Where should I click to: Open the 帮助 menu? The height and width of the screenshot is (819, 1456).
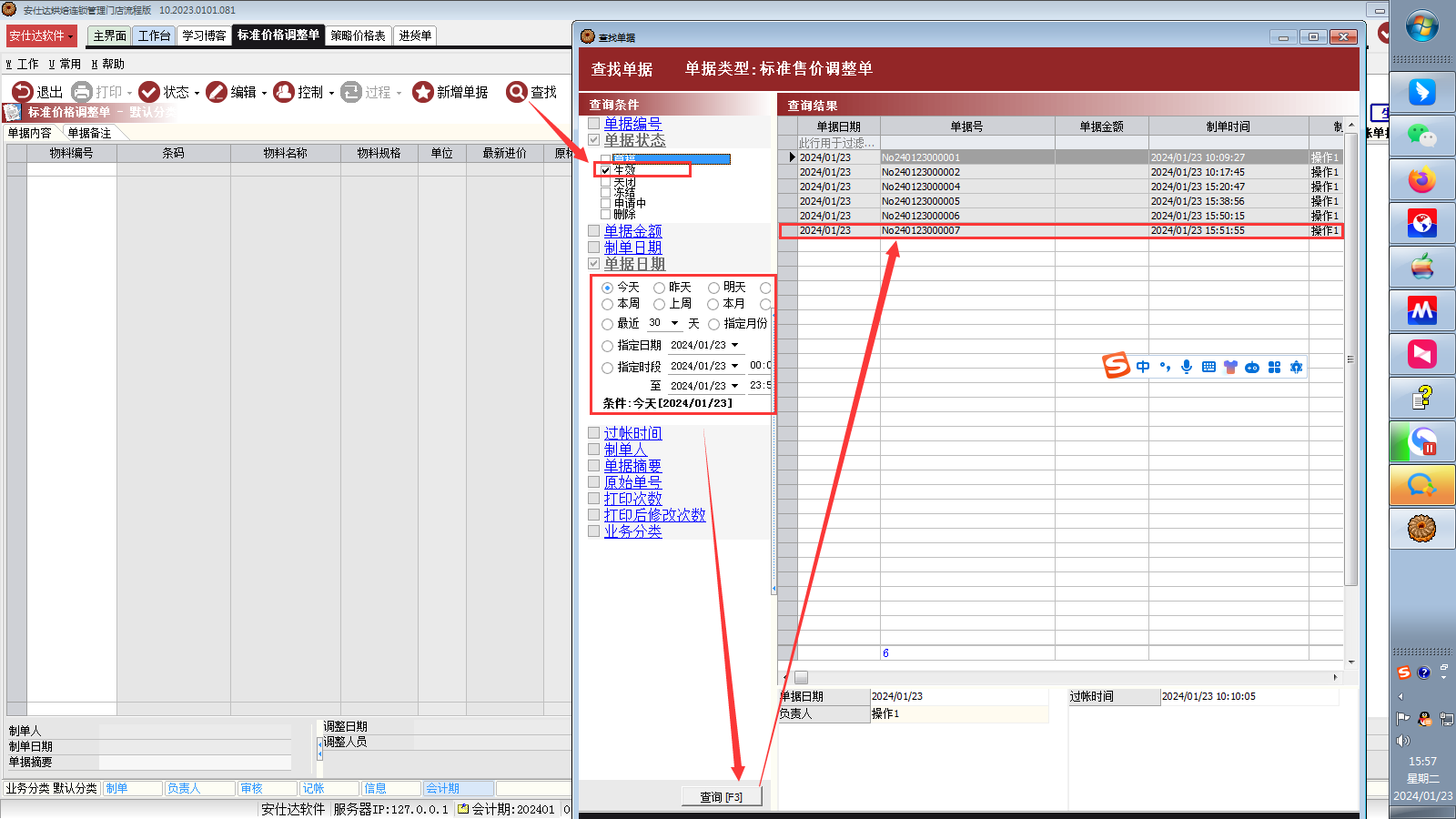(107, 65)
